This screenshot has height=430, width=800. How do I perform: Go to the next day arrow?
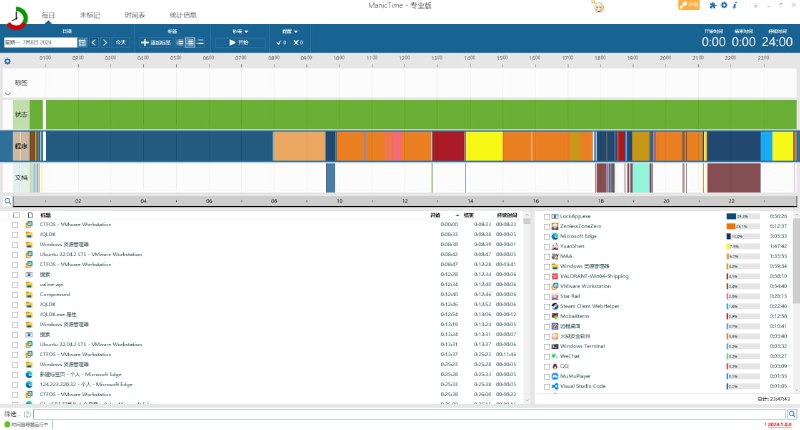[105, 42]
